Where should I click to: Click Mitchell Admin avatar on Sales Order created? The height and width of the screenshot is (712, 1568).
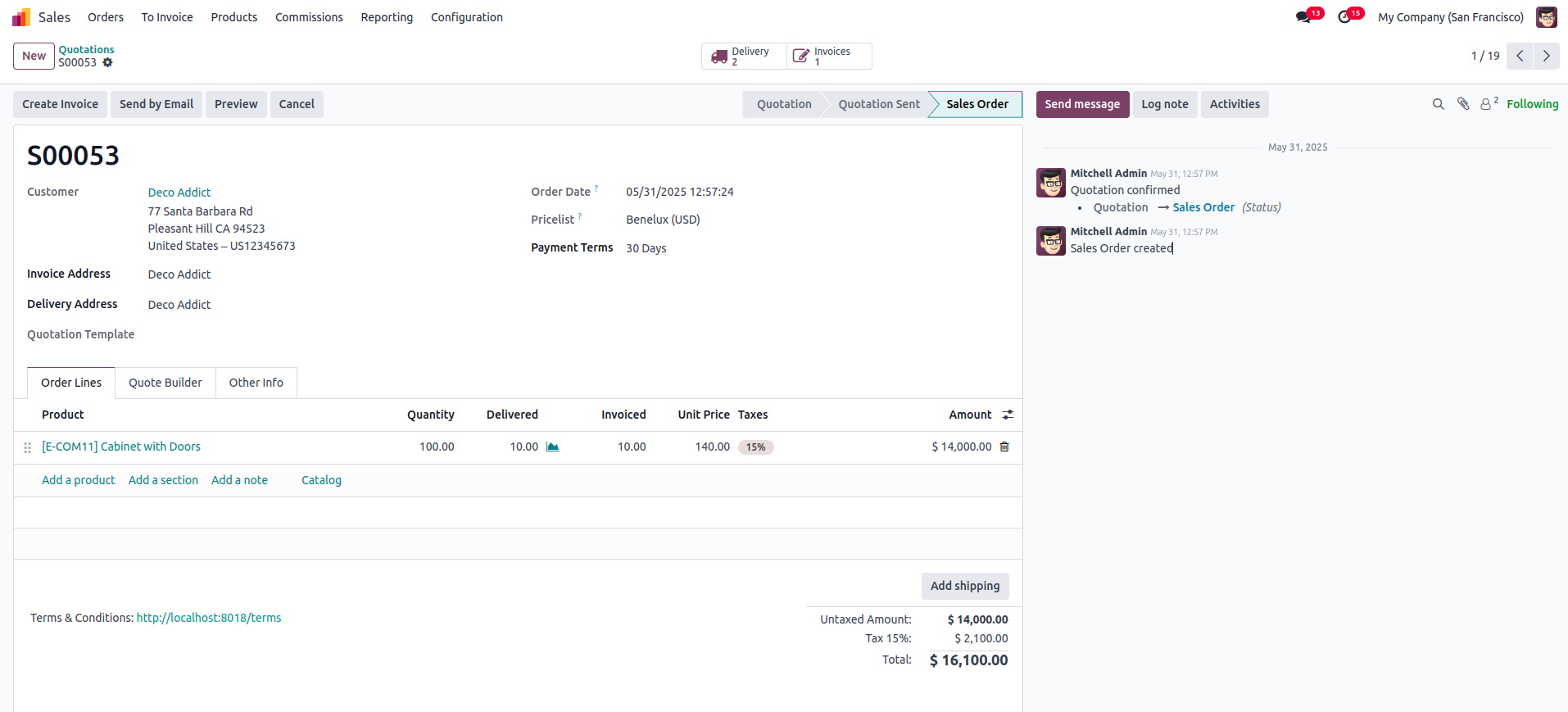[x=1051, y=241]
